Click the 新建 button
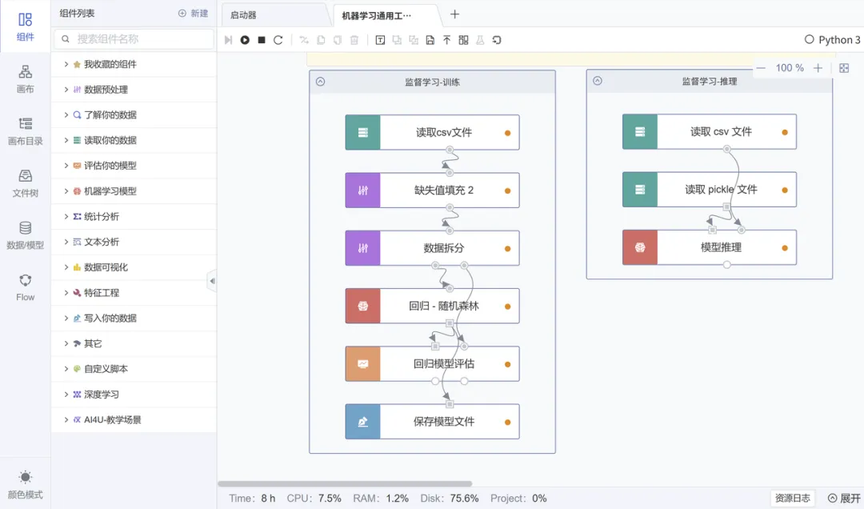Screen dimensions: 864x509 click(x=193, y=13)
